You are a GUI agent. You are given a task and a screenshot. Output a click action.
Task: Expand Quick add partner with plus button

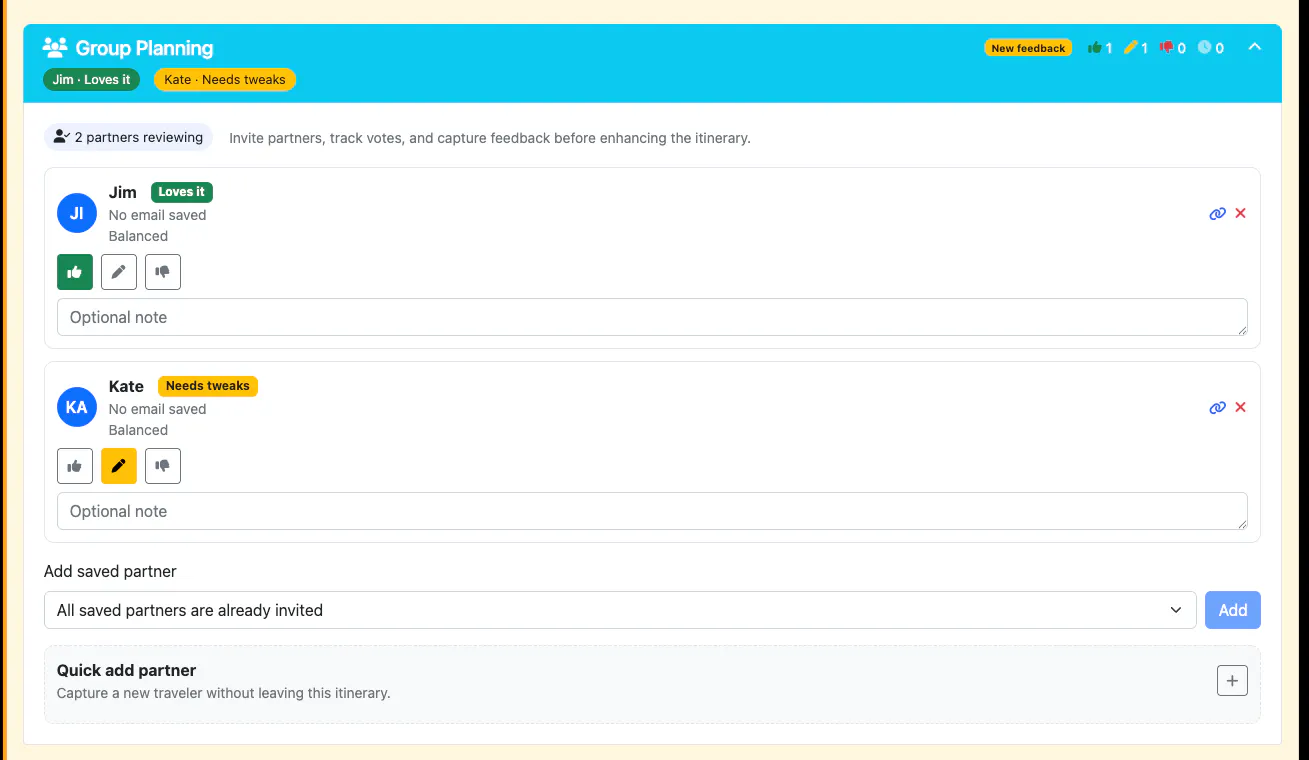(x=1232, y=681)
